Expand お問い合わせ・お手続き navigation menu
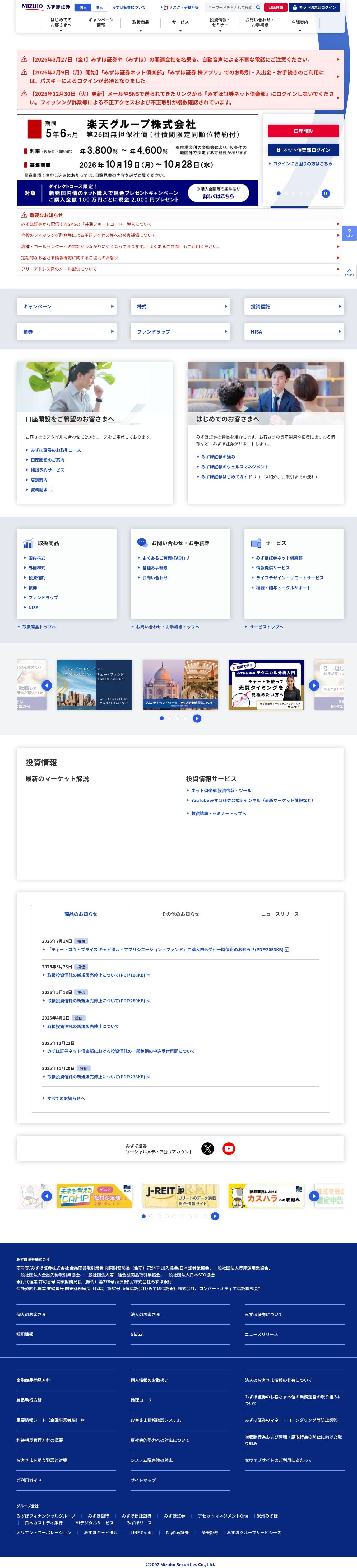The width and height of the screenshot is (357, 1568). [x=259, y=24]
